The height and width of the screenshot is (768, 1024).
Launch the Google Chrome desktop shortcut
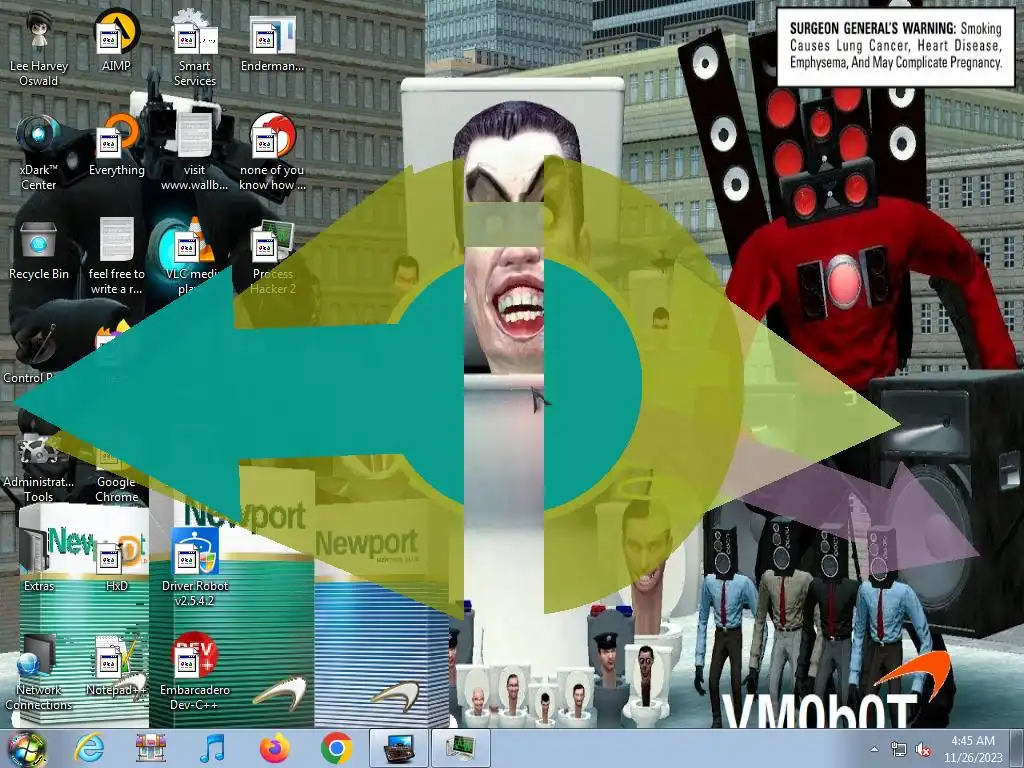pyautogui.click(x=116, y=470)
